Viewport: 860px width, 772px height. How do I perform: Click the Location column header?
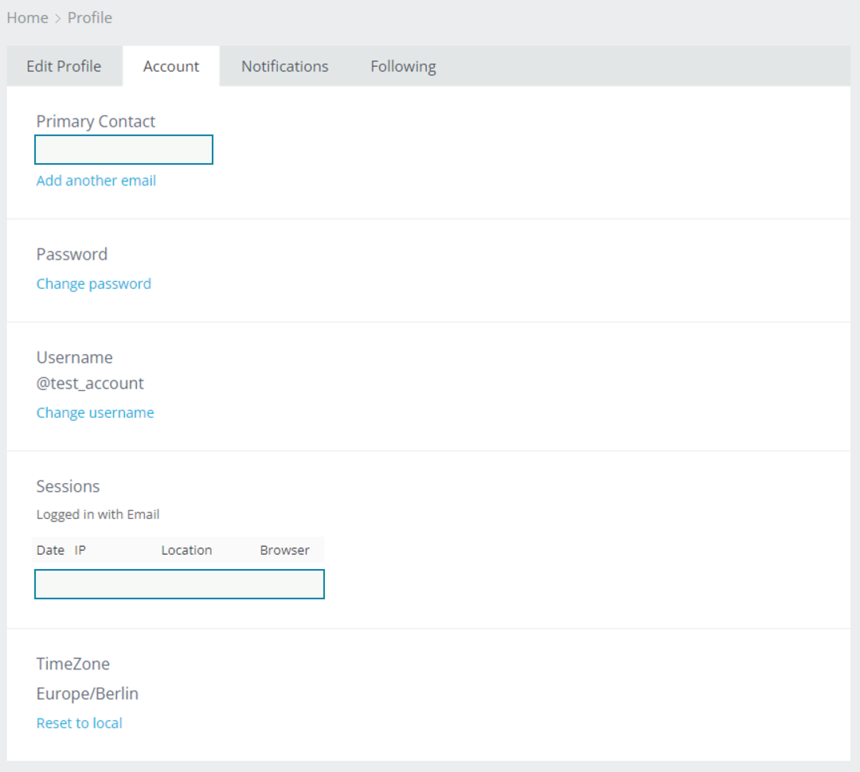[186, 550]
